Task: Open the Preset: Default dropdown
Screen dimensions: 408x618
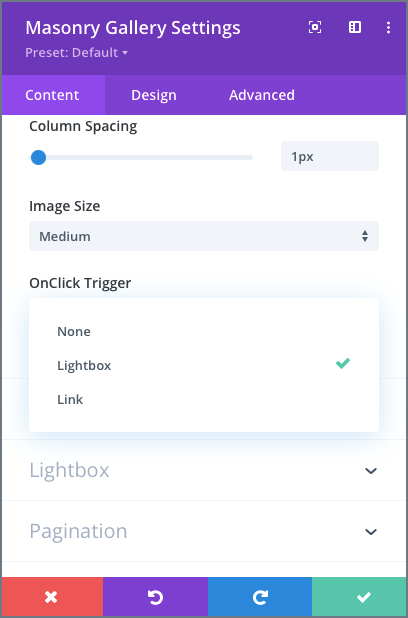Action: click(76, 52)
